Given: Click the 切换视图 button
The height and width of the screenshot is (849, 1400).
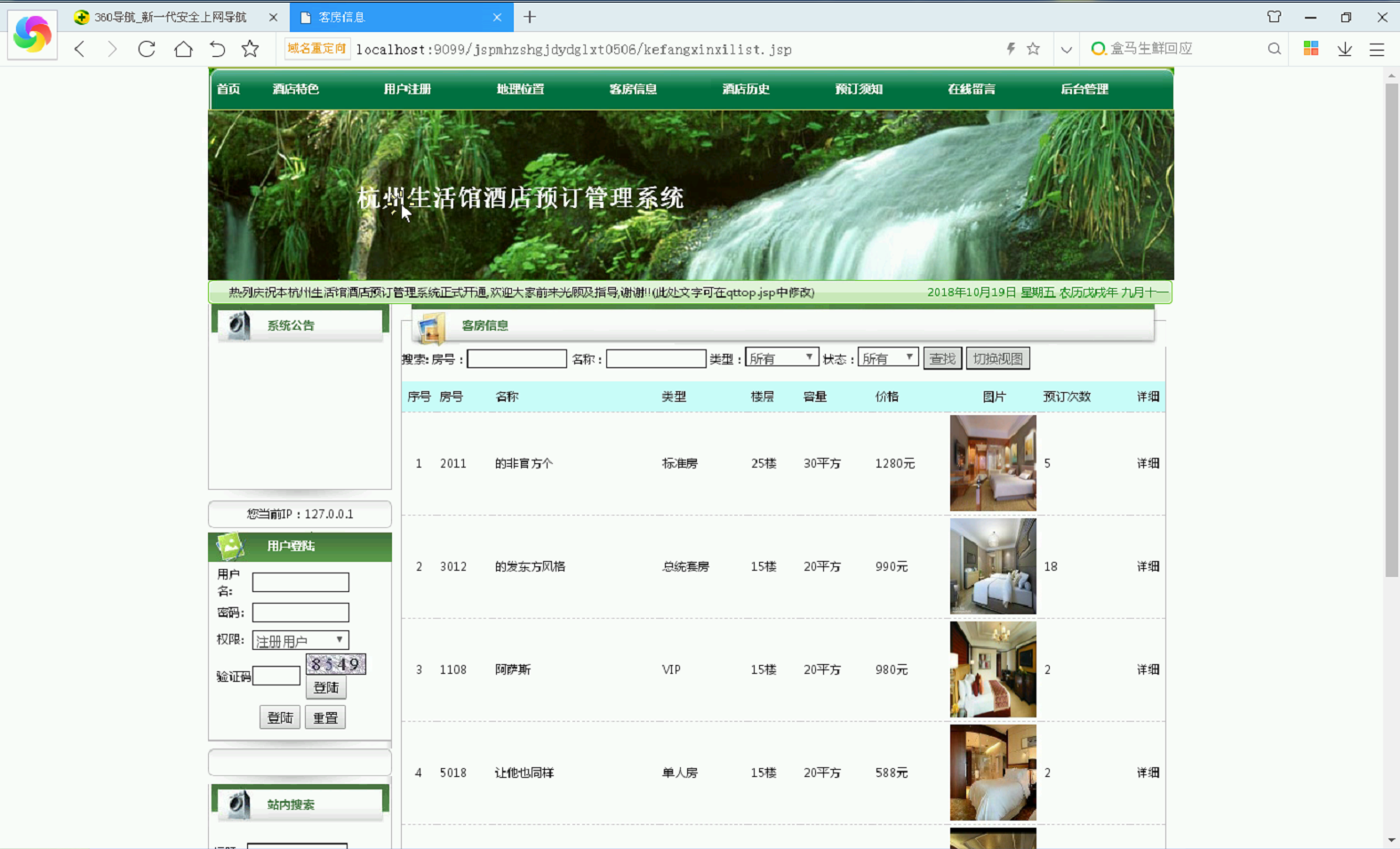Looking at the screenshot, I should point(997,358).
